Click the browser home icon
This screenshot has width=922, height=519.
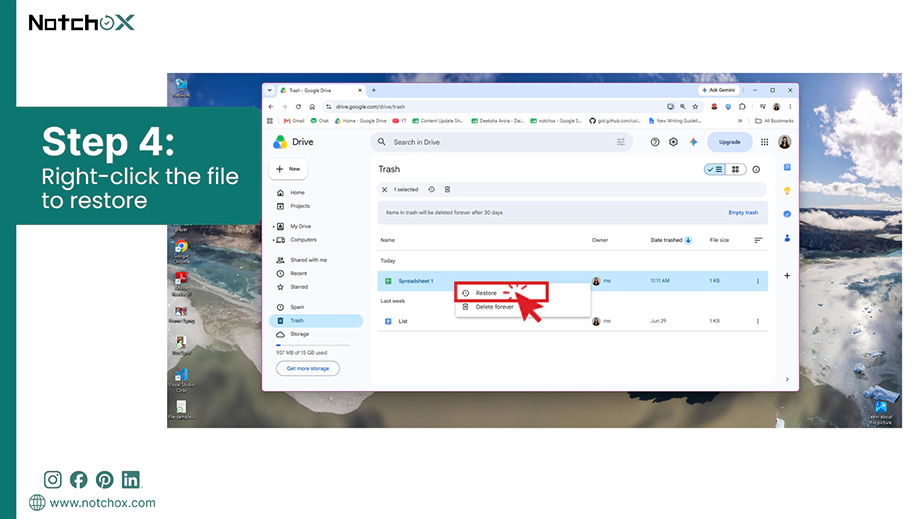[312, 106]
